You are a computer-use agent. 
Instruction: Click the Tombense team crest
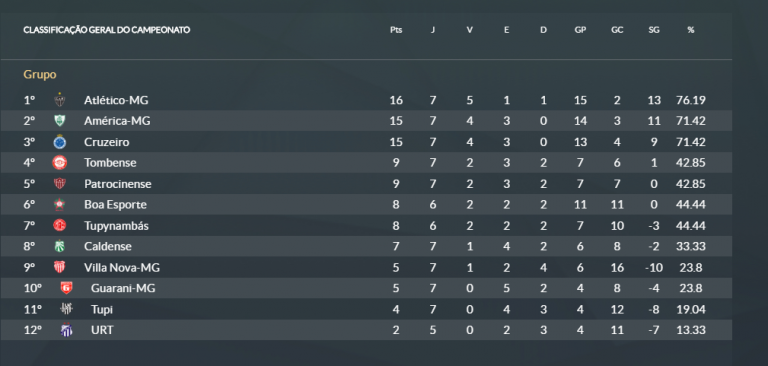[x=60, y=162]
